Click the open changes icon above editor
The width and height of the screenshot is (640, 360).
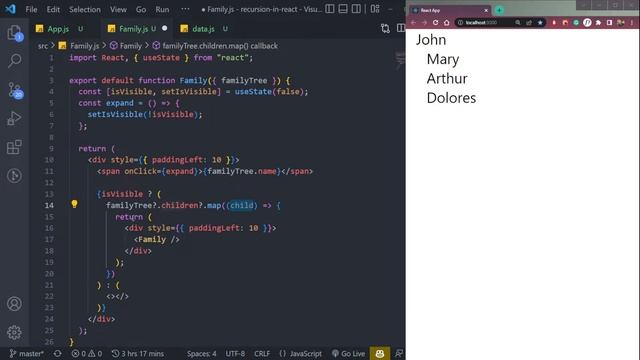[x=385, y=28]
